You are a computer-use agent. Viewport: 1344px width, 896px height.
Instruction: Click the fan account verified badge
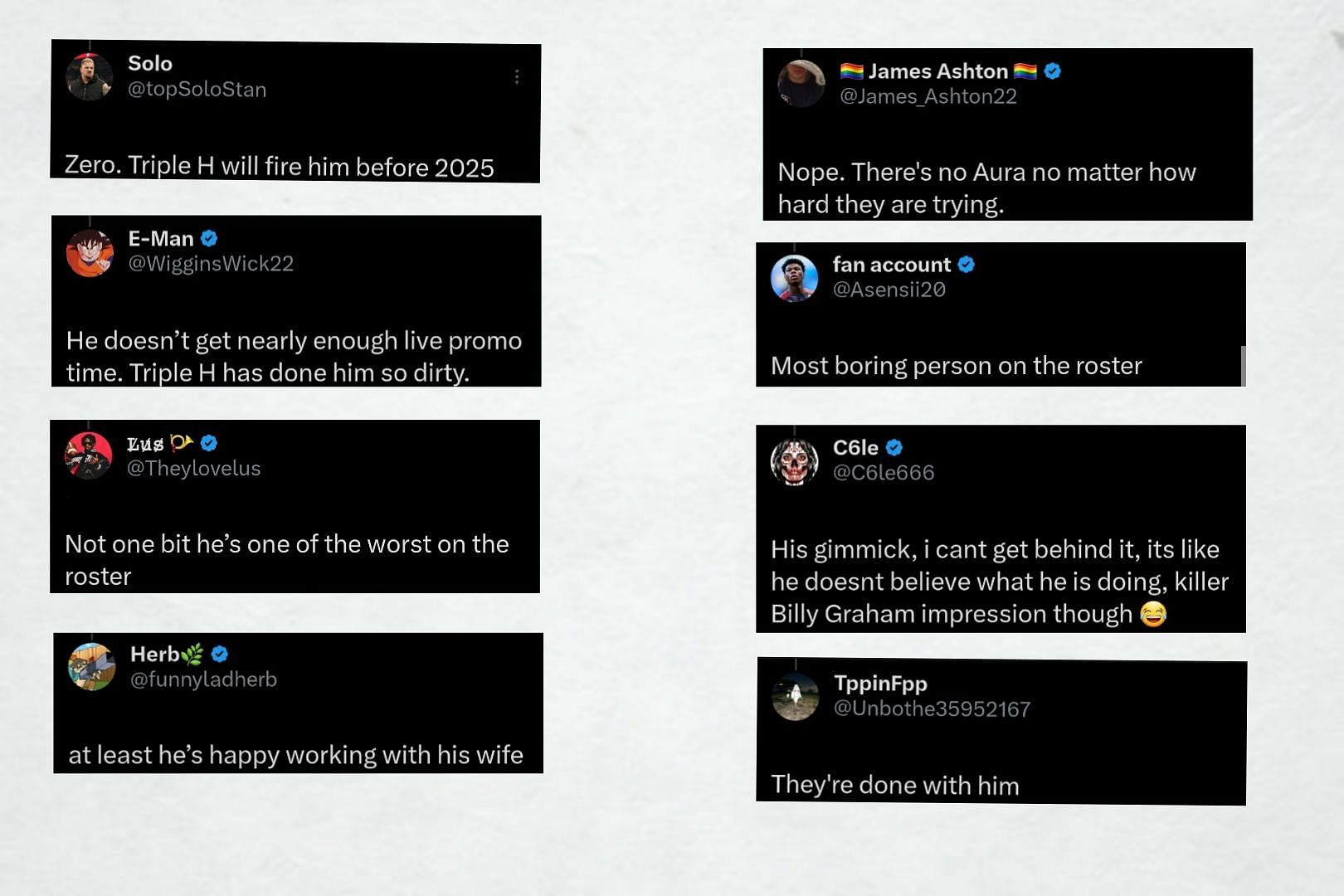pyautogui.click(x=966, y=265)
